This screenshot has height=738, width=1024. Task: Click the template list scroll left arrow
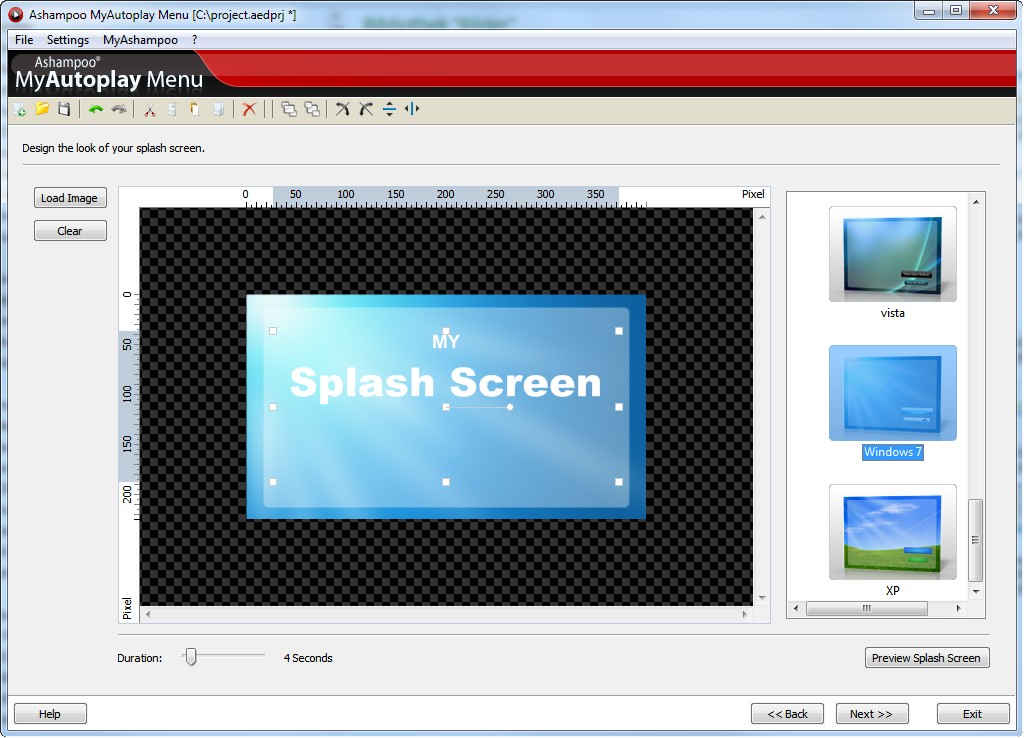[x=795, y=608]
